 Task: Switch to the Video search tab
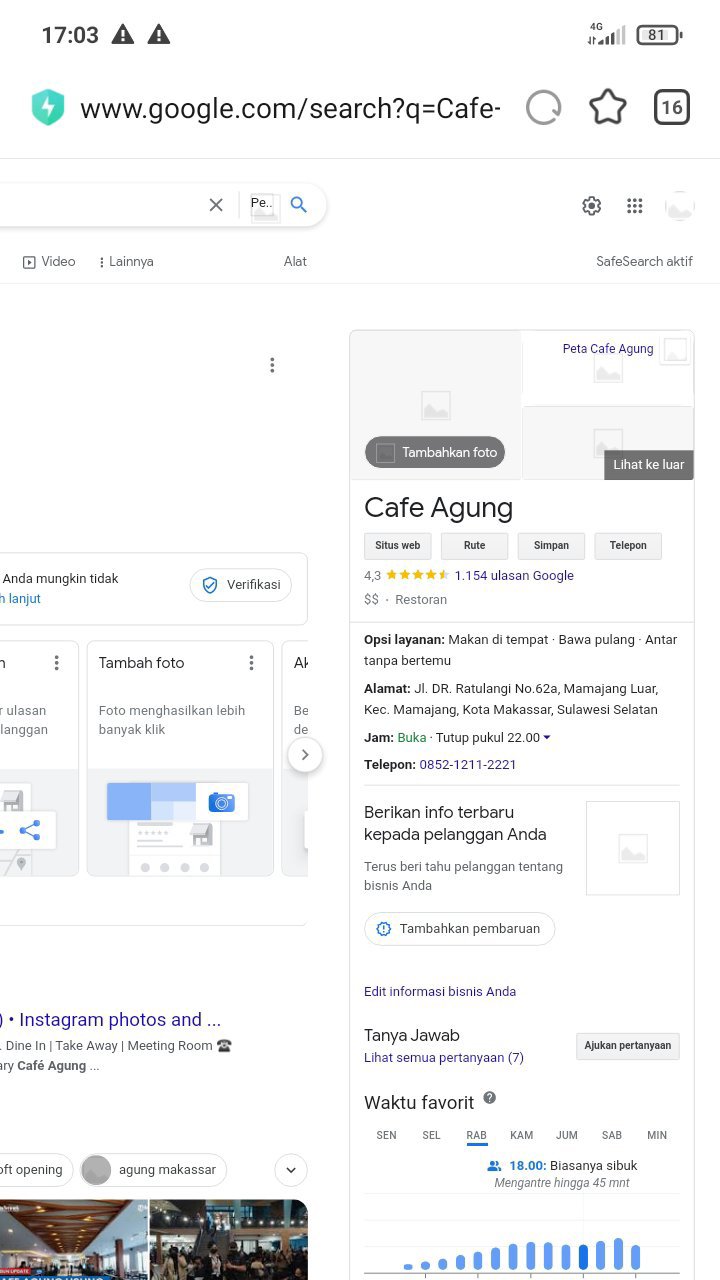pyautogui.click(x=50, y=262)
